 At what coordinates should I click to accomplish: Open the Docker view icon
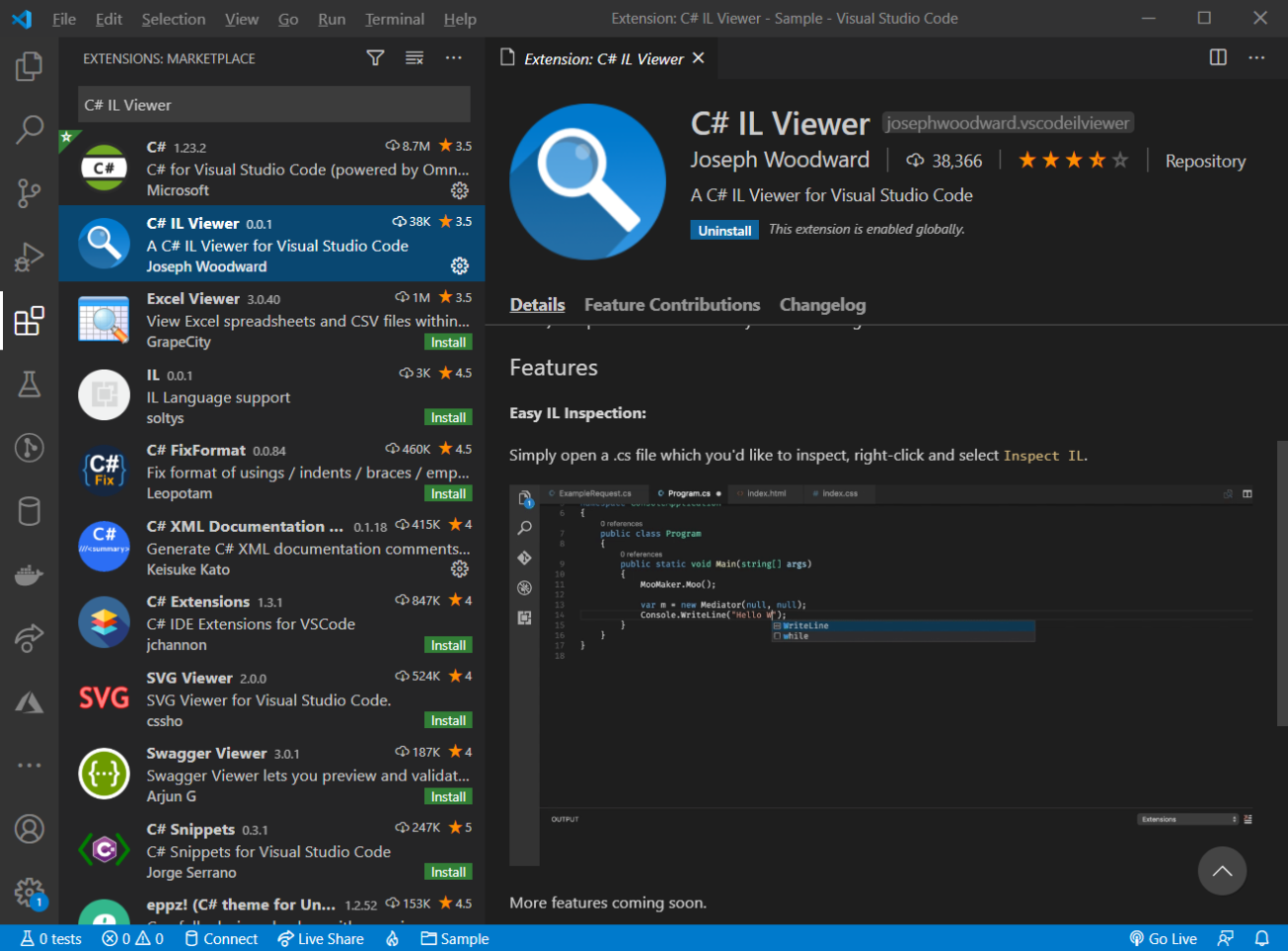[29, 576]
